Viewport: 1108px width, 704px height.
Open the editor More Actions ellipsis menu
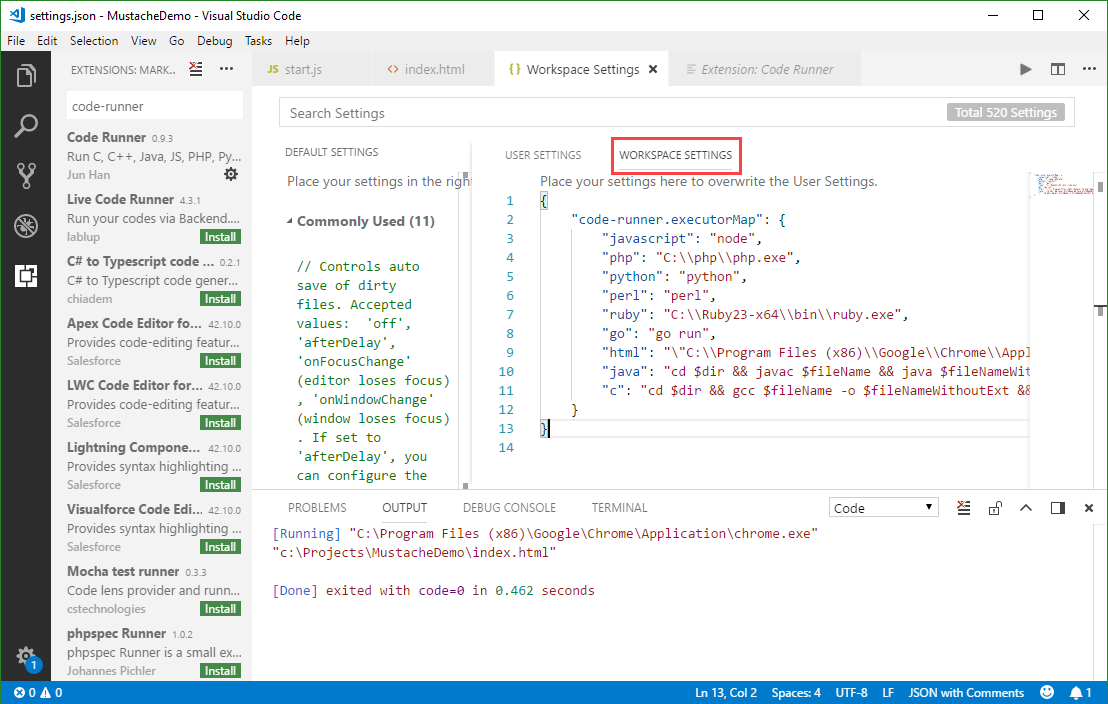[1088, 69]
